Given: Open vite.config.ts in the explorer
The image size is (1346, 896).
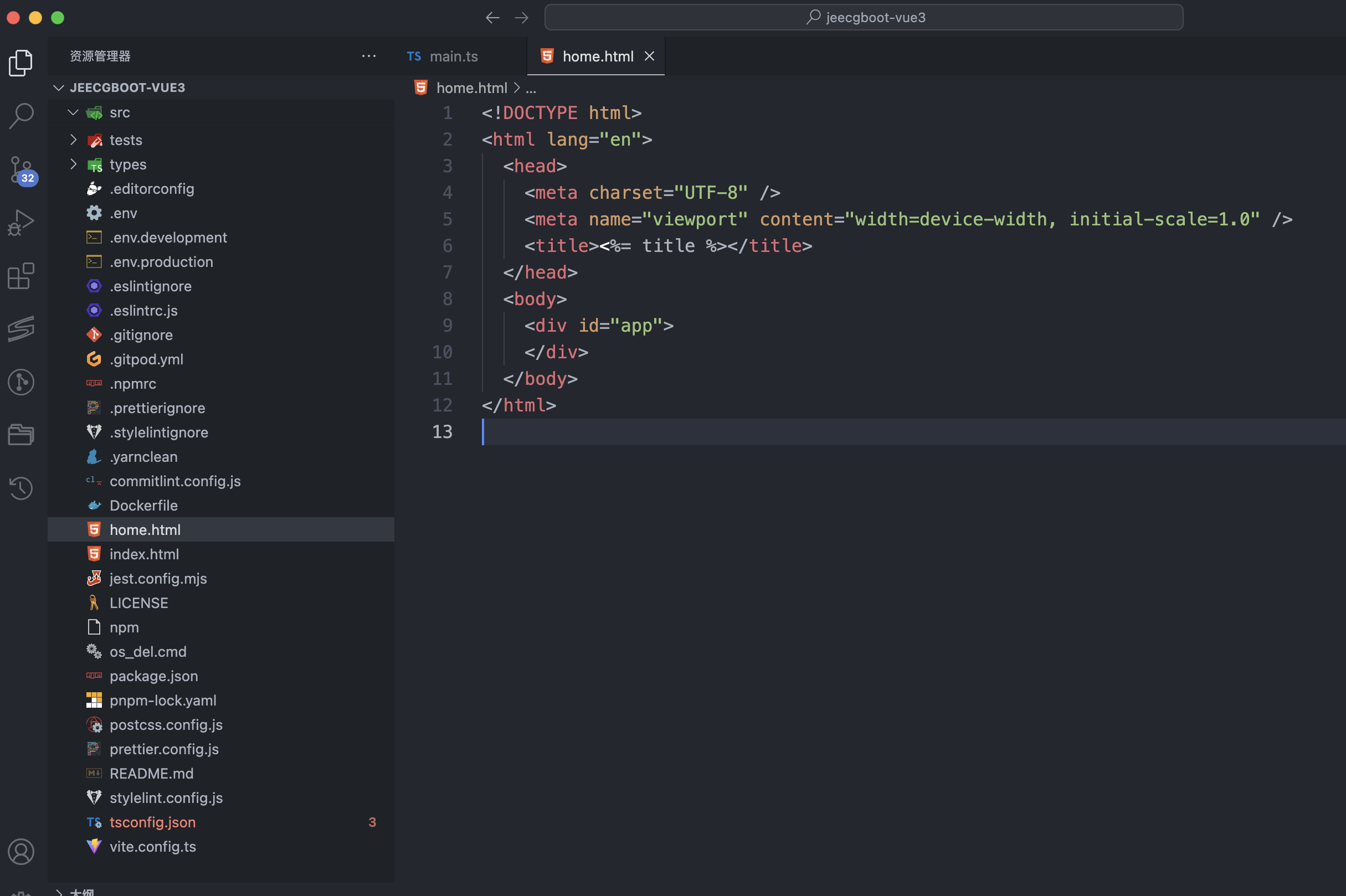Looking at the screenshot, I should click(153, 846).
